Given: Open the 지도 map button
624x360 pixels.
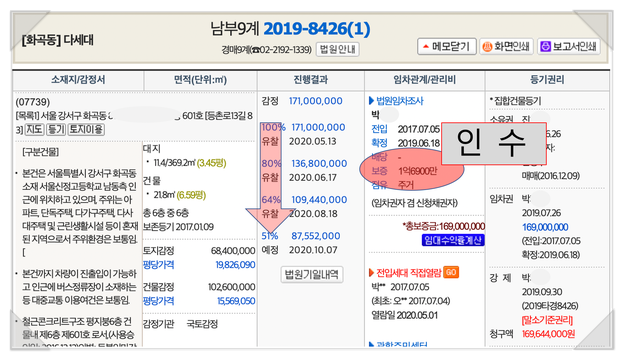Looking at the screenshot, I should point(34,129).
